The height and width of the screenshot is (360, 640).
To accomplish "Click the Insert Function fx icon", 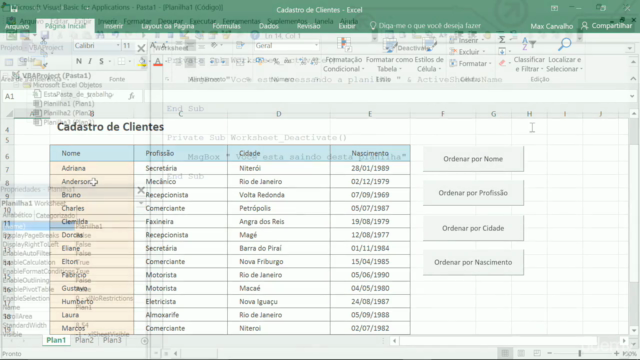I will 131,96.
